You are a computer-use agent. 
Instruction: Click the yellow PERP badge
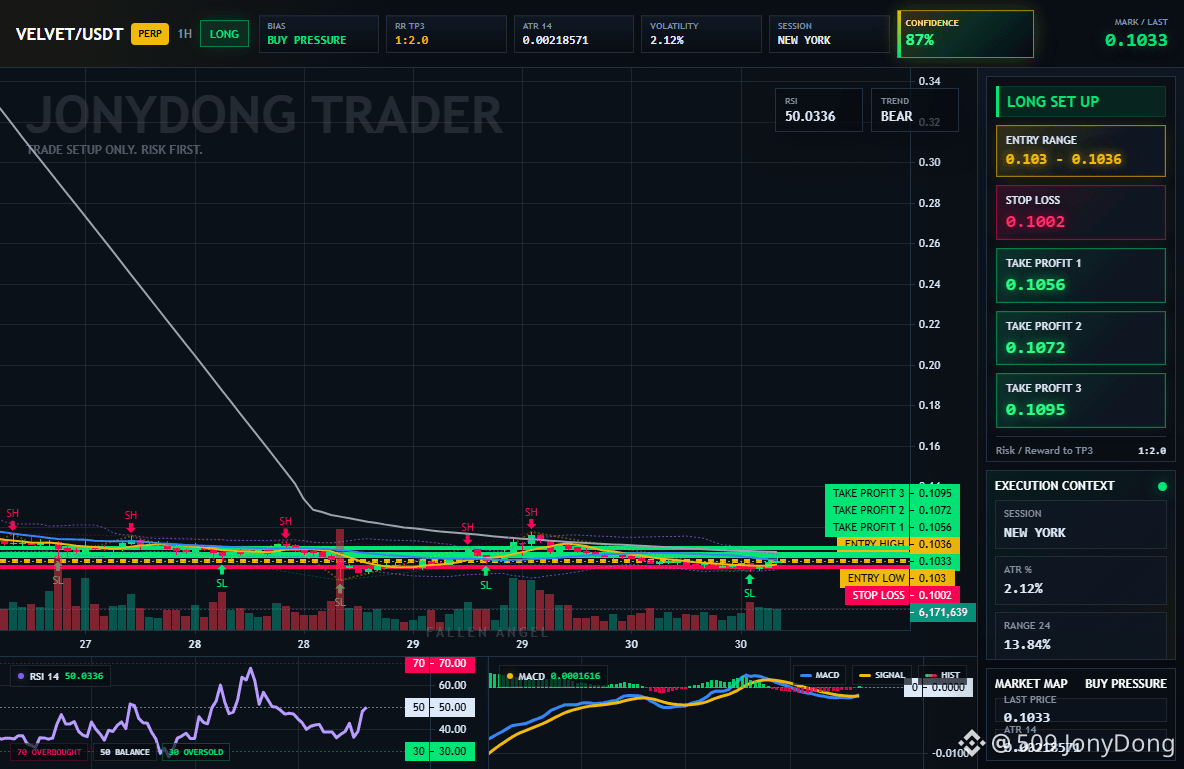[150, 34]
